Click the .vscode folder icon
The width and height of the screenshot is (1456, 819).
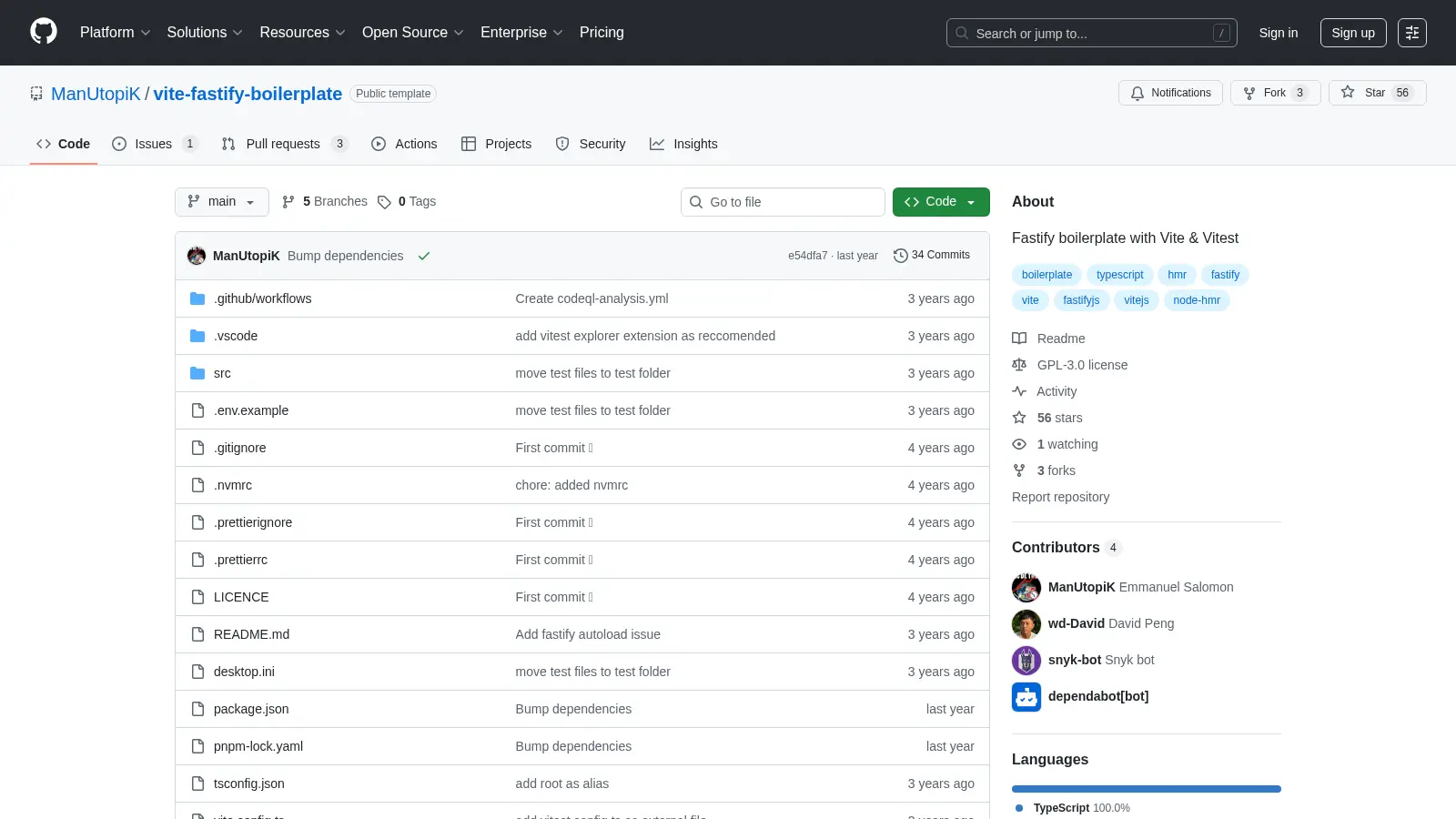click(197, 336)
